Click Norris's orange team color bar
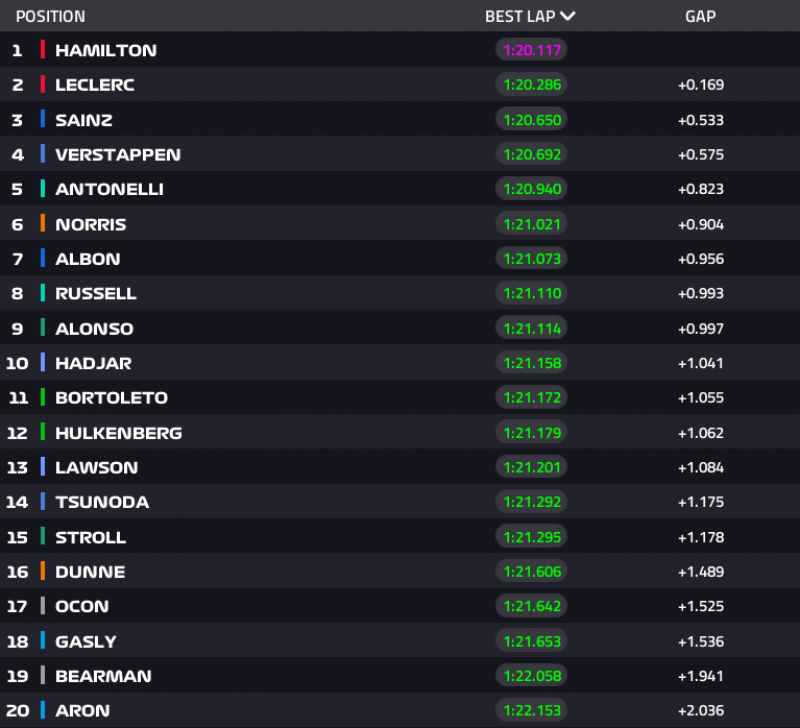This screenshot has width=800, height=728. [43, 224]
